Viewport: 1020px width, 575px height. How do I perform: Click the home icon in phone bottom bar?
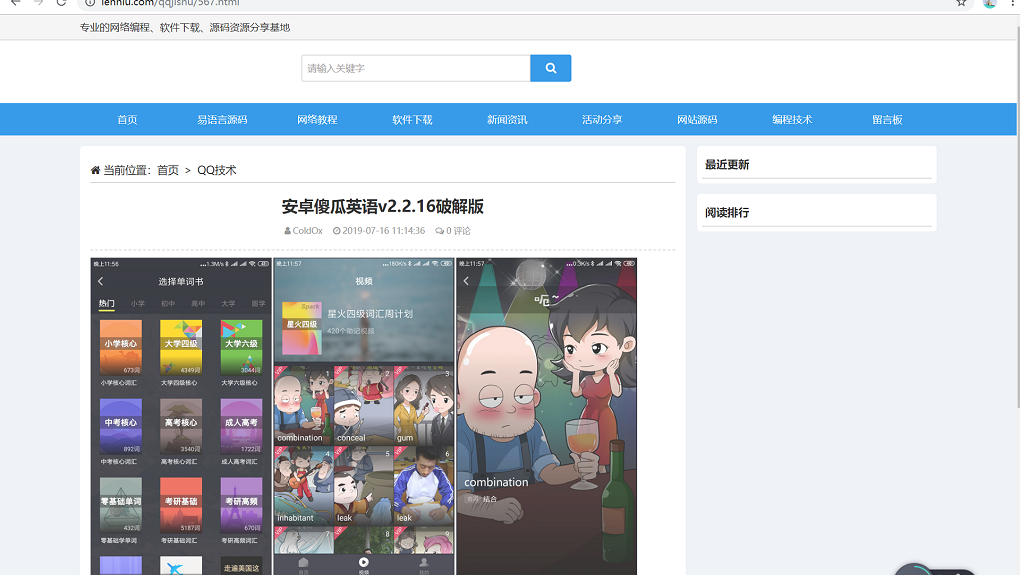click(x=303, y=563)
